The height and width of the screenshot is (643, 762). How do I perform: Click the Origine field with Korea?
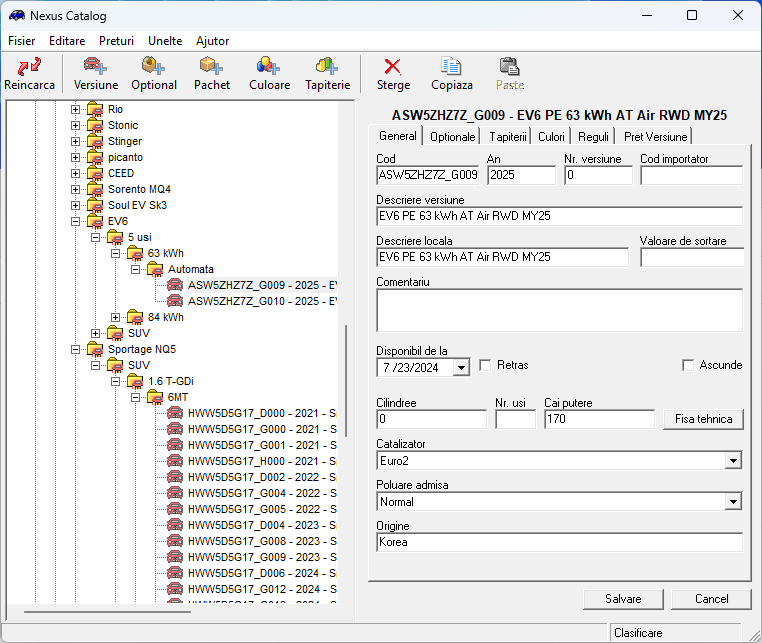coord(559,542)
